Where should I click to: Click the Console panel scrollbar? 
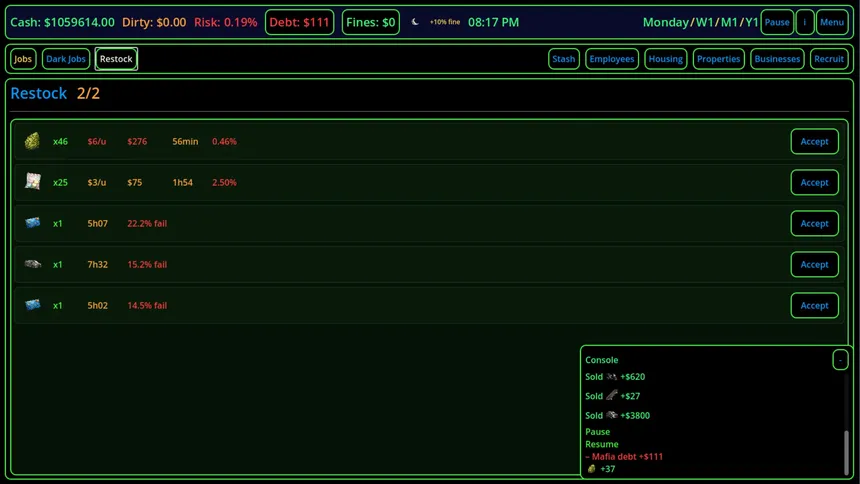point(846,450)
